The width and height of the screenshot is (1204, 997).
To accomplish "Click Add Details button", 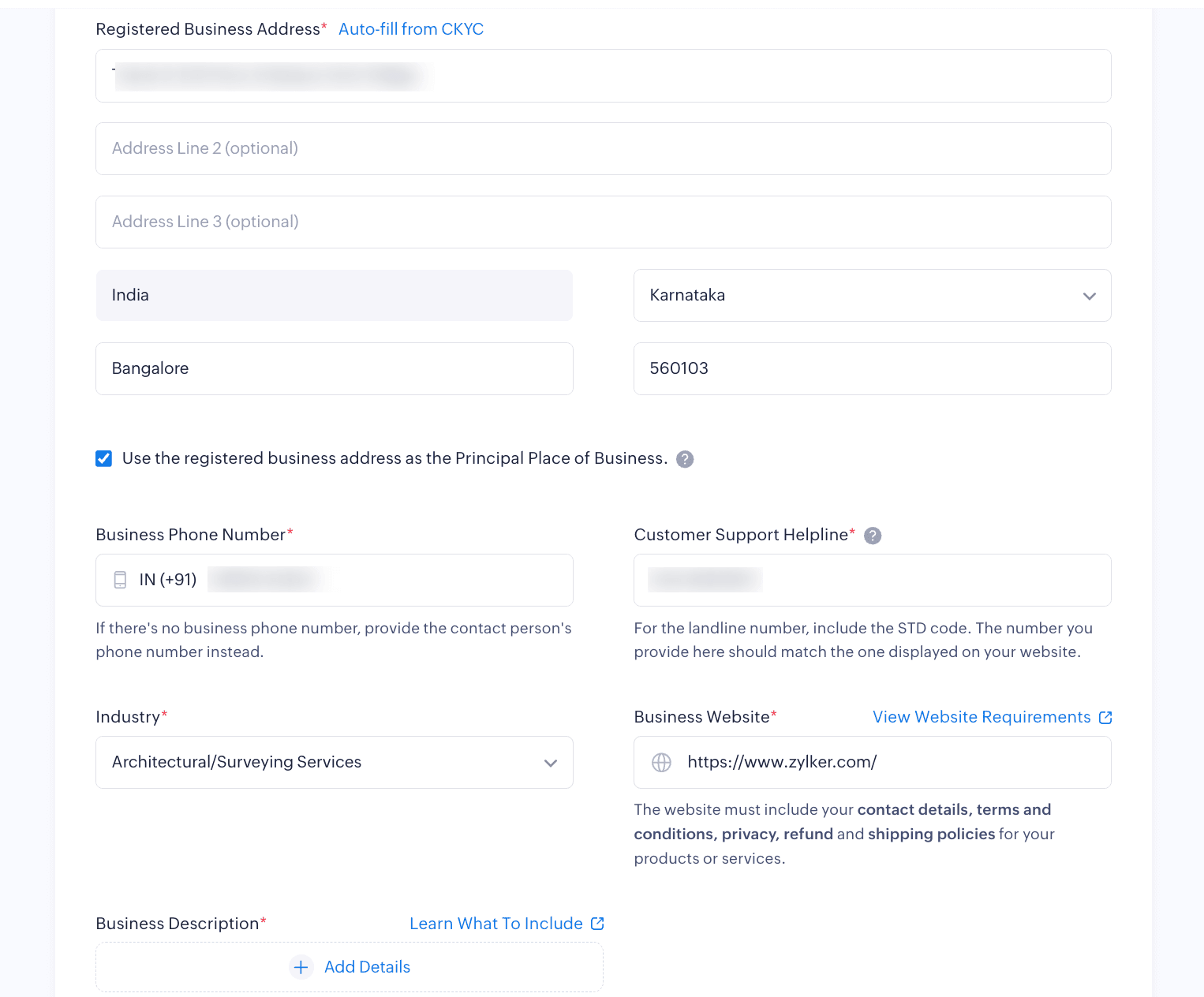I will pos(367,967).
